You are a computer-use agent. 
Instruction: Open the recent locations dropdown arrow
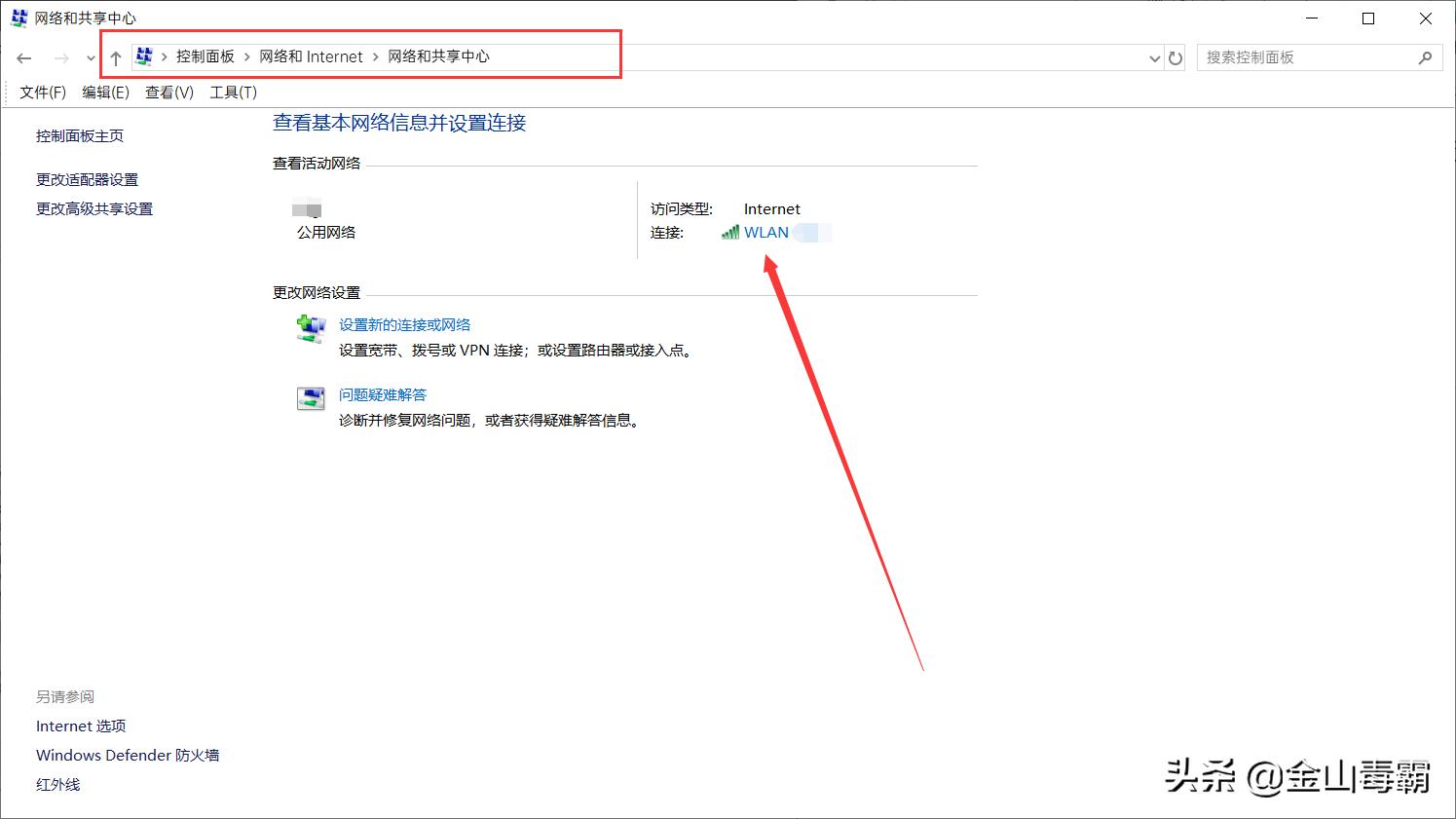tap(90, 57)
